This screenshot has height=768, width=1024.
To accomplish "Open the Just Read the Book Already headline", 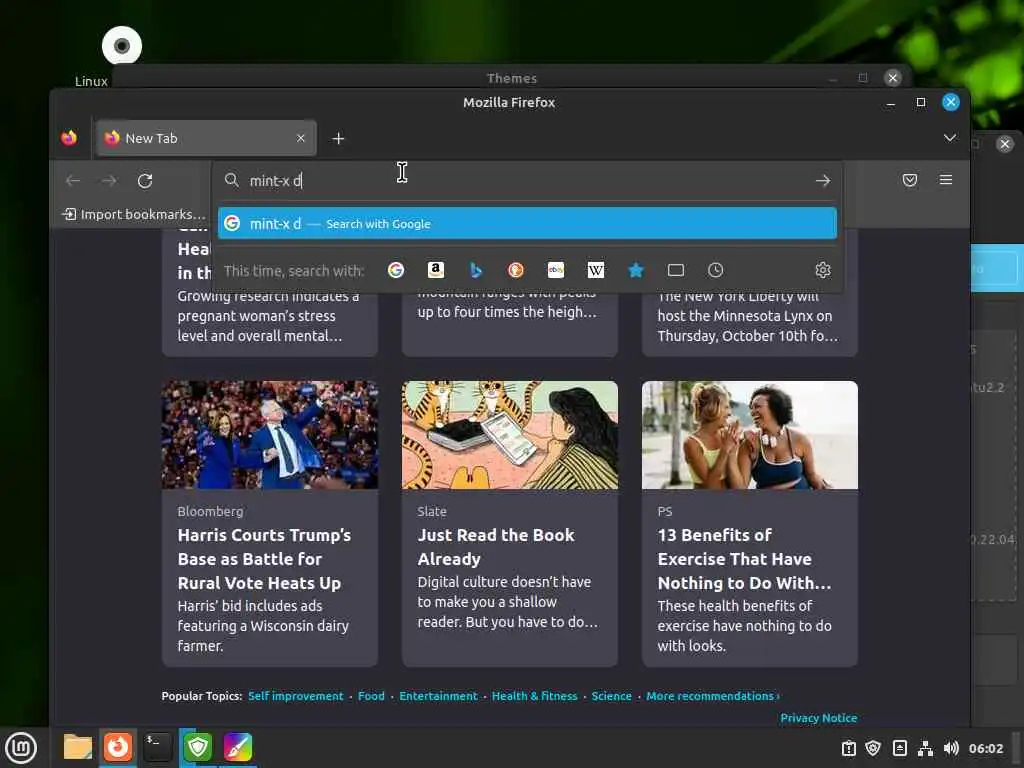I will [x=496, y=547].
